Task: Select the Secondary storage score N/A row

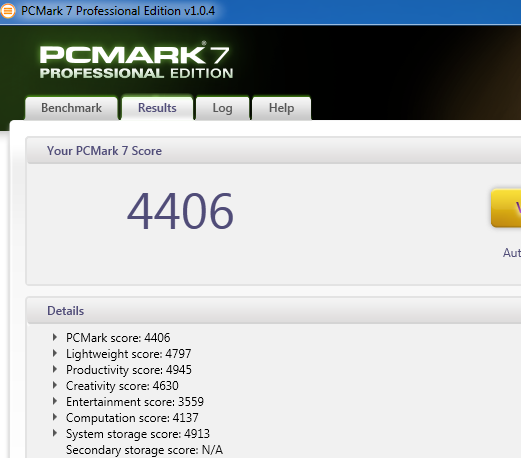Action: click(x=144, y=450)
